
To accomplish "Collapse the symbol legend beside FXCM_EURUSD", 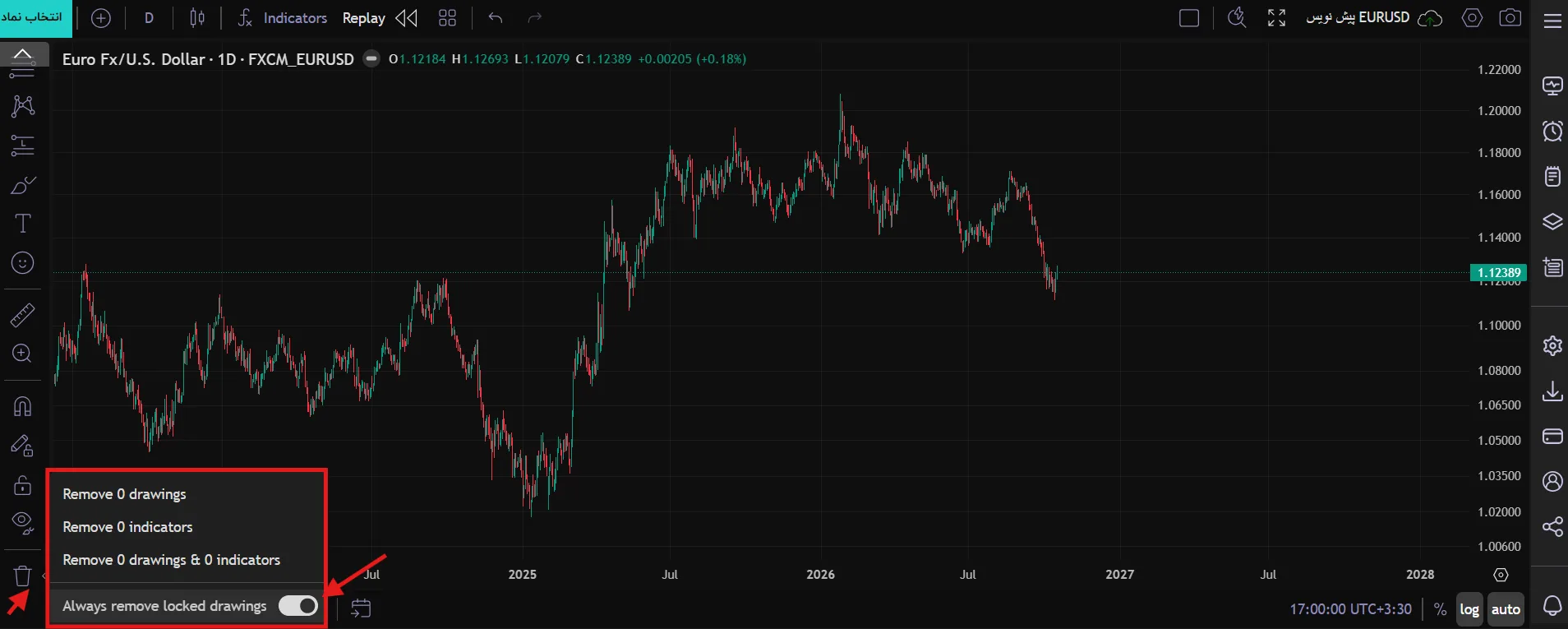I will coord(371,59).
